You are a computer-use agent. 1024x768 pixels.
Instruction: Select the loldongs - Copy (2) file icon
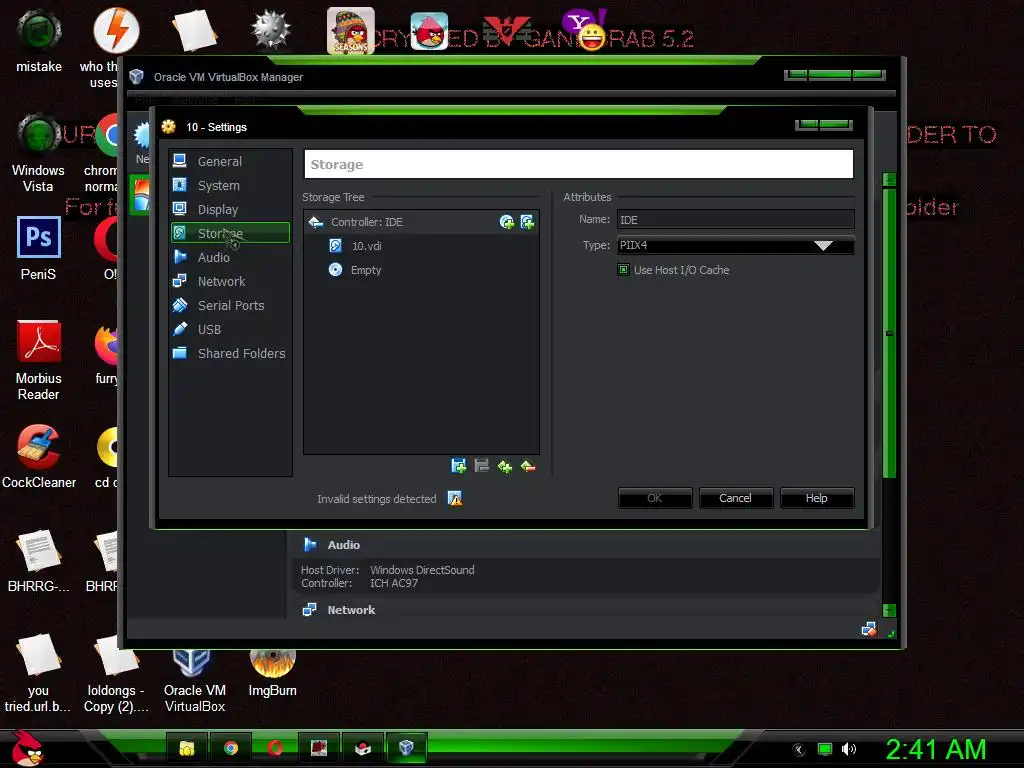[116, 673]
